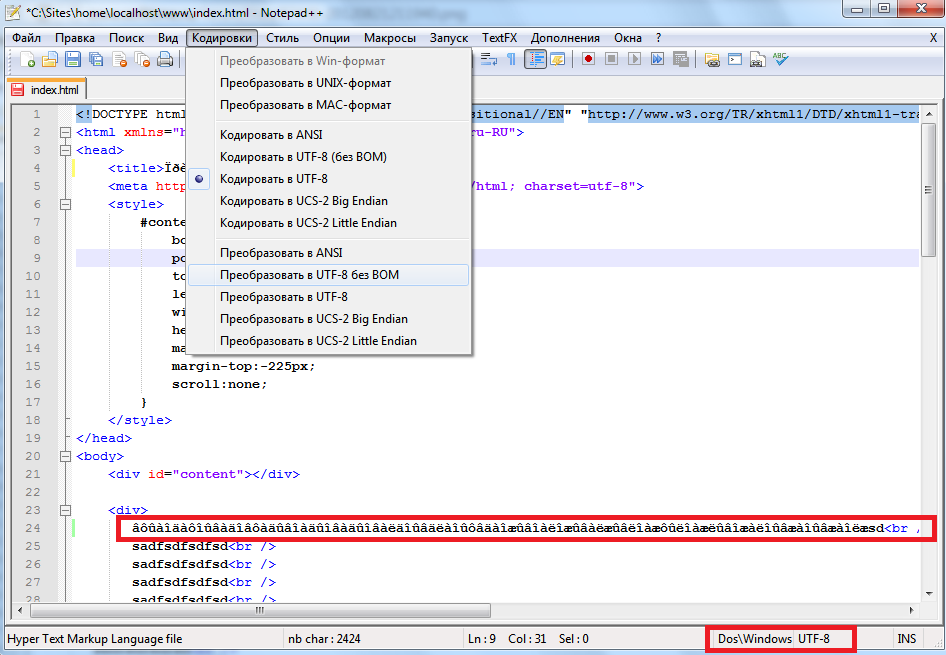Toggle Word wrap toolbar icon

pos(489,59)
